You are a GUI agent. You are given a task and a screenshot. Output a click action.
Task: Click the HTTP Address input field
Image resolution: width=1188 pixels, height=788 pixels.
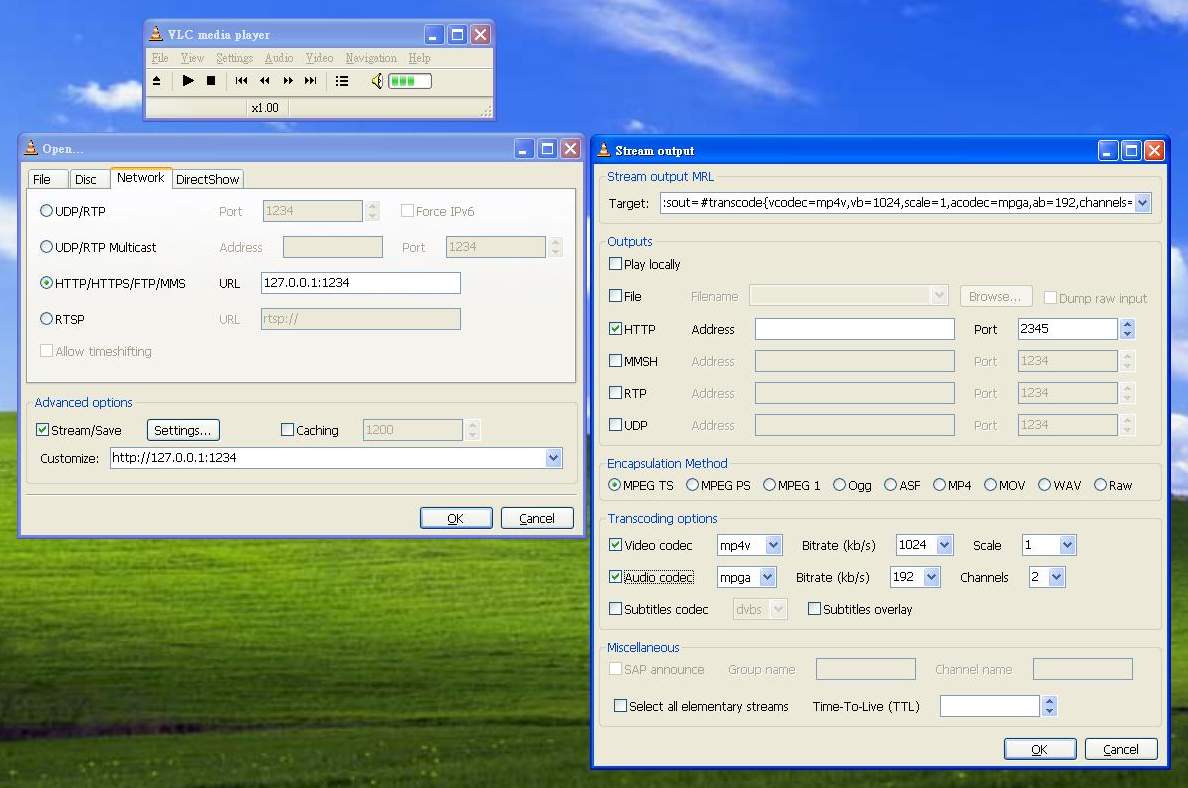854,329
